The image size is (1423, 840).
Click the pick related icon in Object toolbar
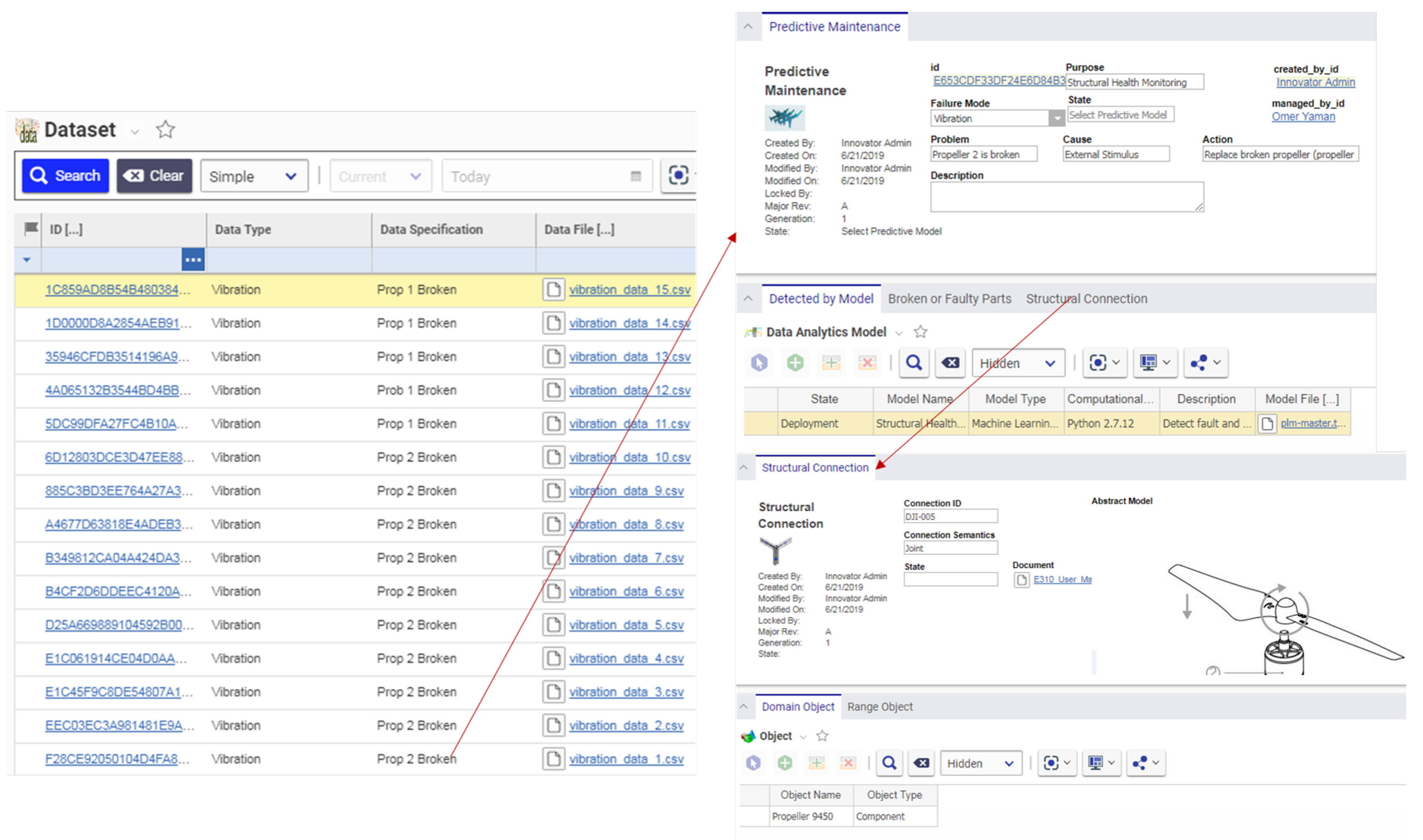753,763
